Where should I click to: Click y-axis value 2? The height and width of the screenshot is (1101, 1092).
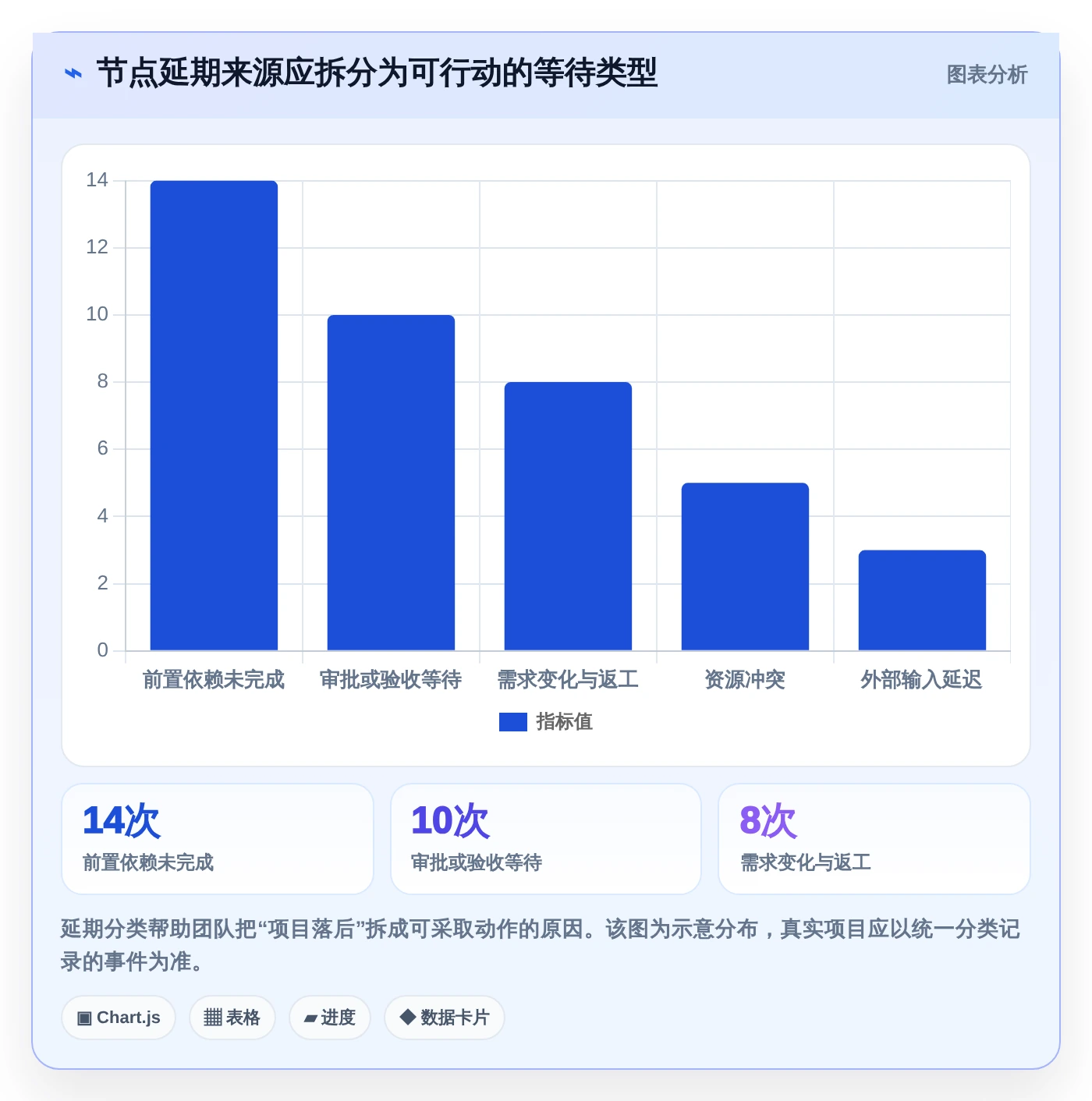tap(102, 583)
